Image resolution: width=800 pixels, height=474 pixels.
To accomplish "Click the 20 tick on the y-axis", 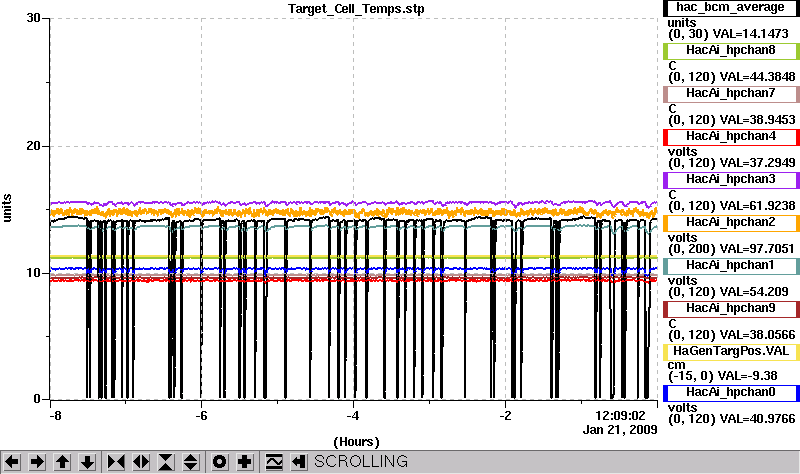I will 34,146.
